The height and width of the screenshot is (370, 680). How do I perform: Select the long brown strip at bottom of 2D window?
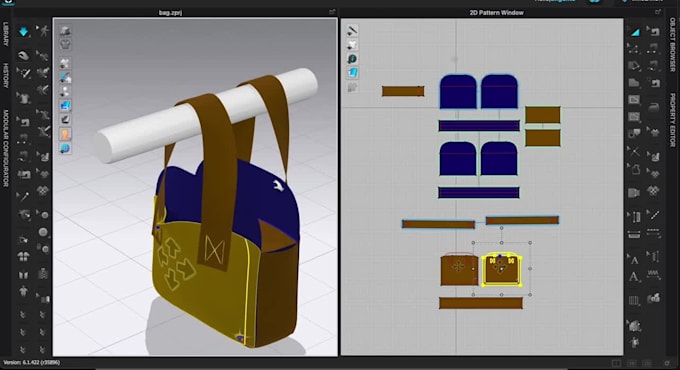[x=481, y=303]
